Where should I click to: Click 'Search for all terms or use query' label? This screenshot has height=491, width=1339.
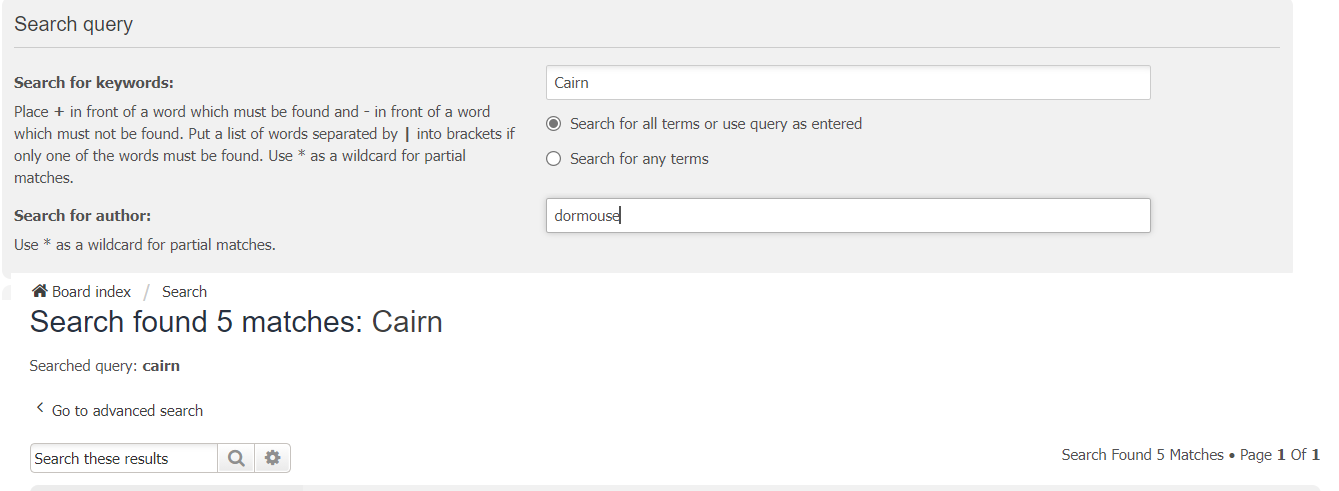pyautogui.click(x=716, y=124)
